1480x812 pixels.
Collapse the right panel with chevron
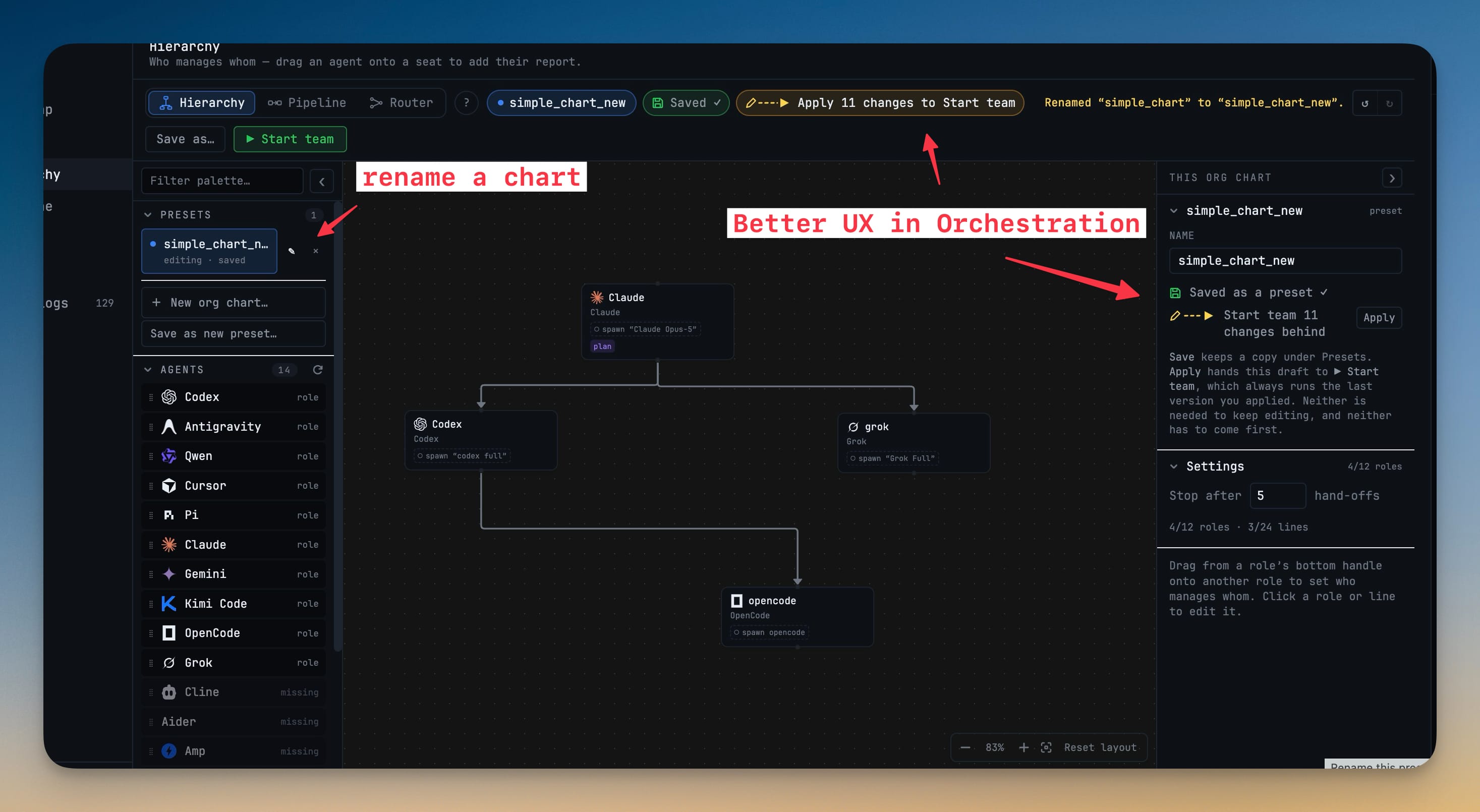click(1392, 178)
